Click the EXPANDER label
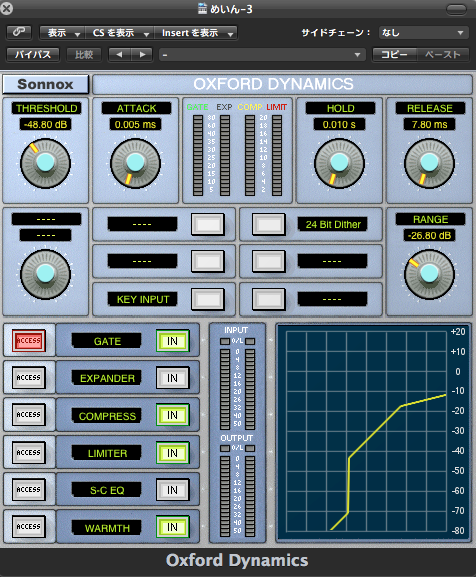Image resolution: width=476 pixels, height=577 pixels. pyautogui.click(x=107, y=378)
